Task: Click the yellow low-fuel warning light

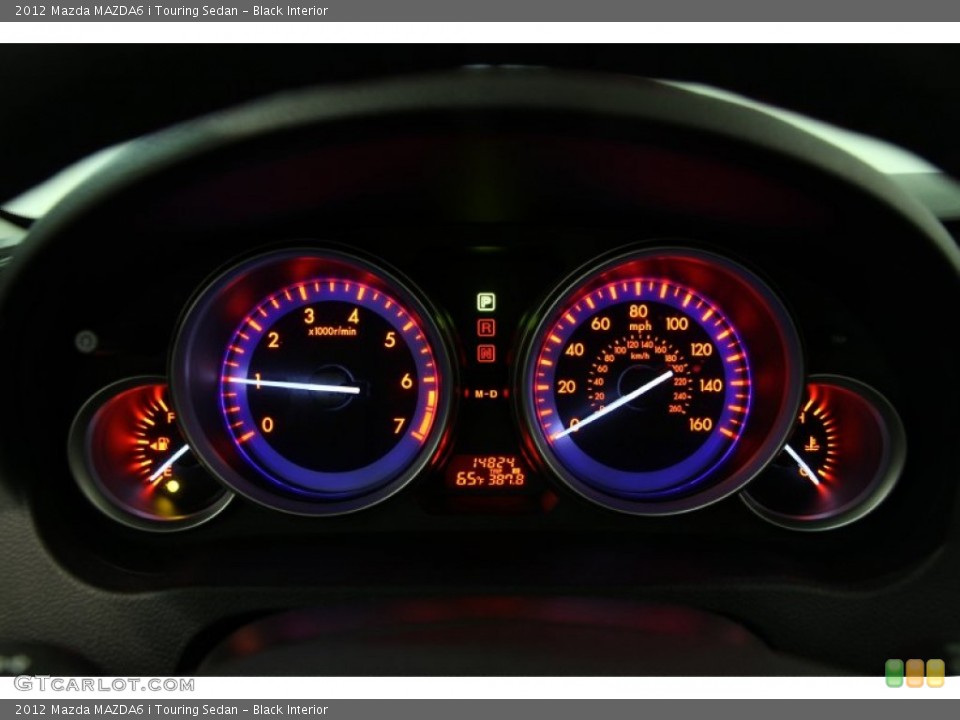Action: (x=173, y=486)
